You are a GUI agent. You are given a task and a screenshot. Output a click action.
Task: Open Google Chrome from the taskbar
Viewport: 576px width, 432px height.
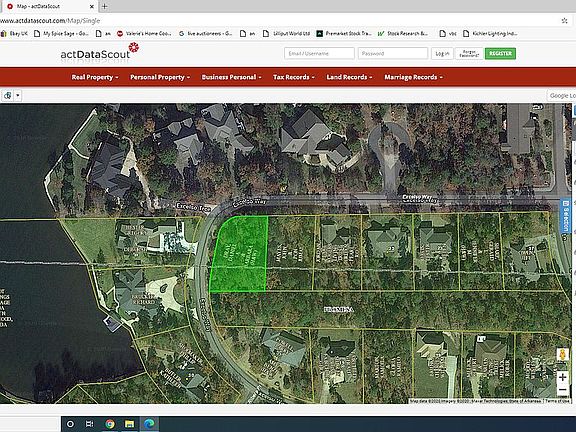pyautogui.click(x=109, y=424)
